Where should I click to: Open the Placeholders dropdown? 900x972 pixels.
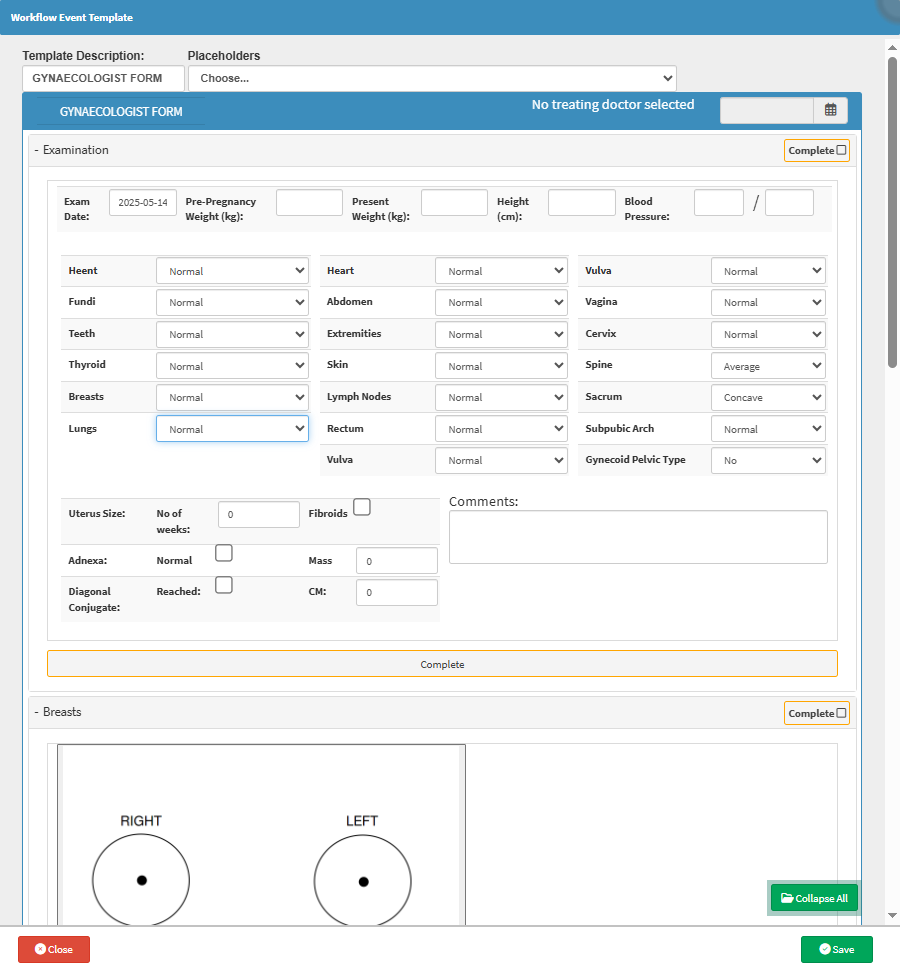[x=432, y=78]
